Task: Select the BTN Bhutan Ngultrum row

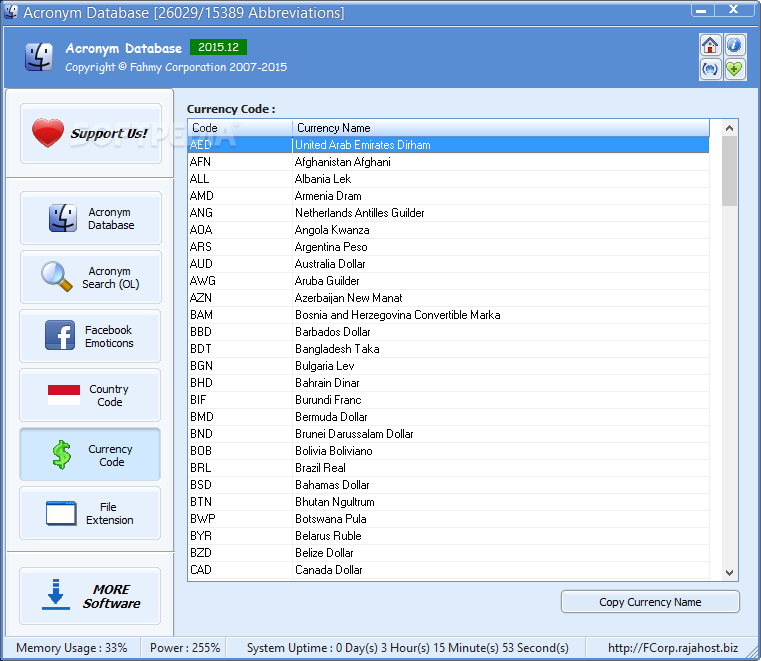Action: coord(448,501)
